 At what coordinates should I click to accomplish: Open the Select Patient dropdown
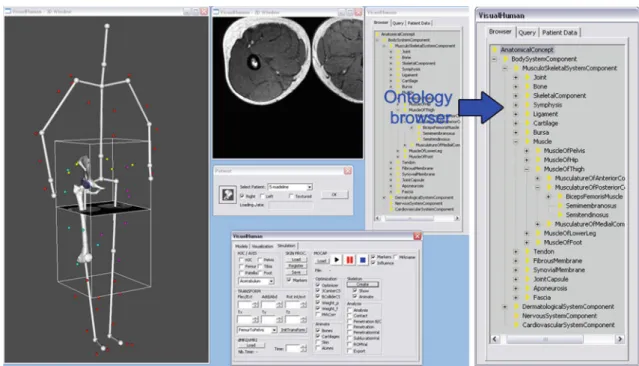(x=309, y=187)
